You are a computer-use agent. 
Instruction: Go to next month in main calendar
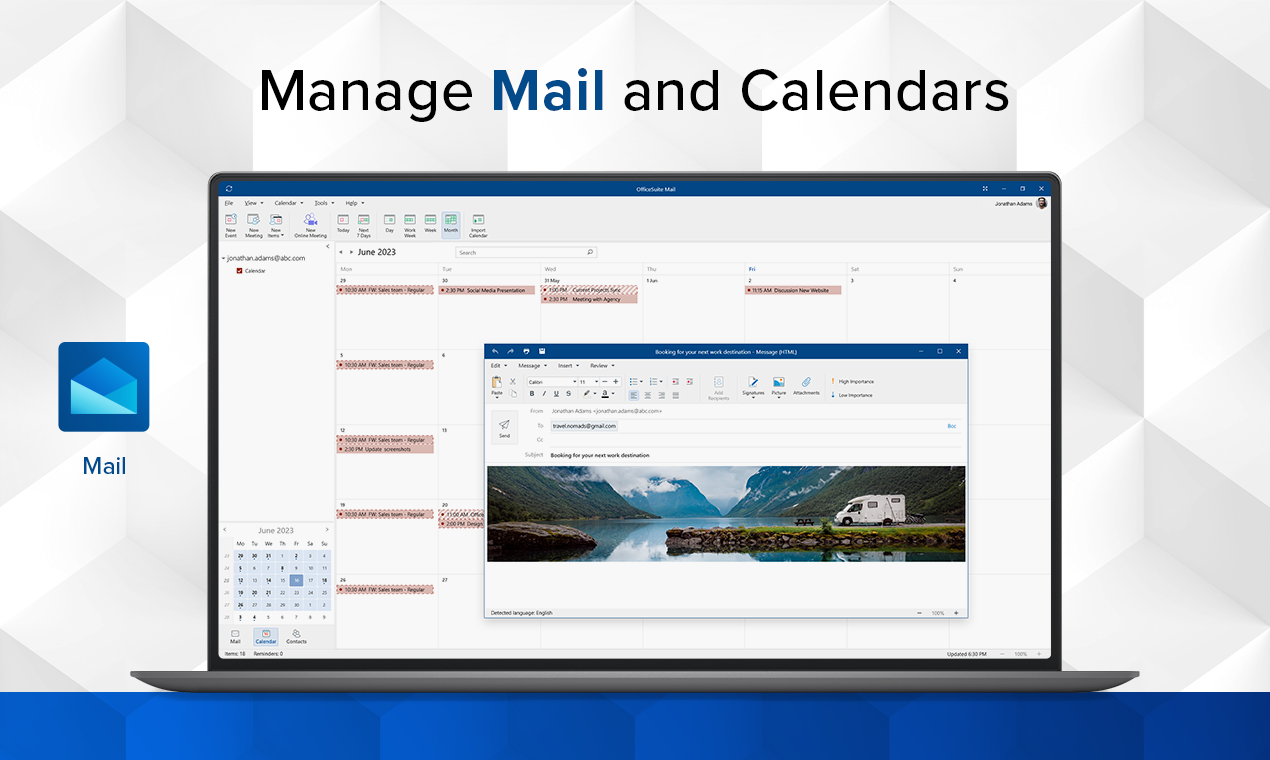(351, 252)
